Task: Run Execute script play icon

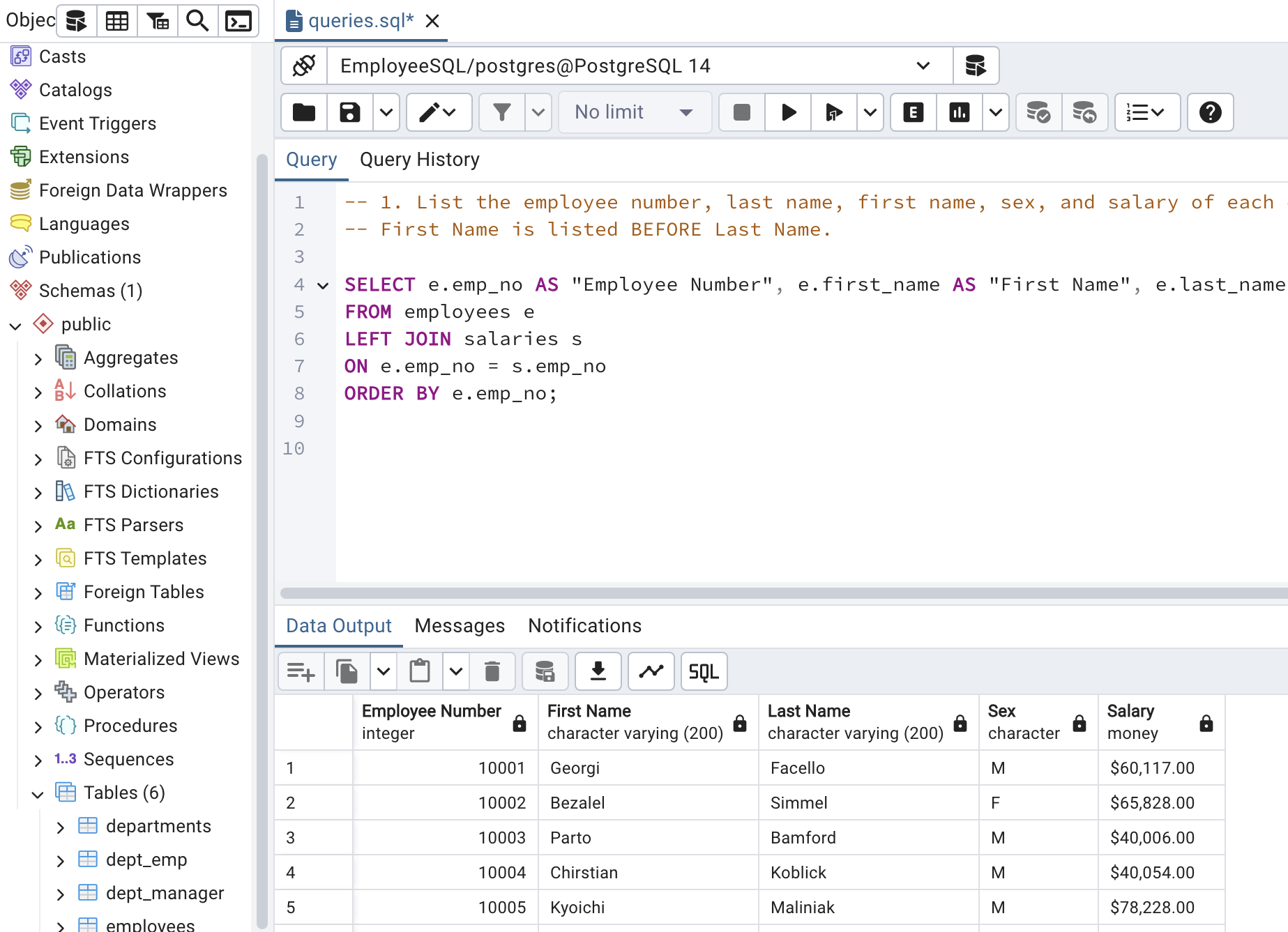Action: 834,112
